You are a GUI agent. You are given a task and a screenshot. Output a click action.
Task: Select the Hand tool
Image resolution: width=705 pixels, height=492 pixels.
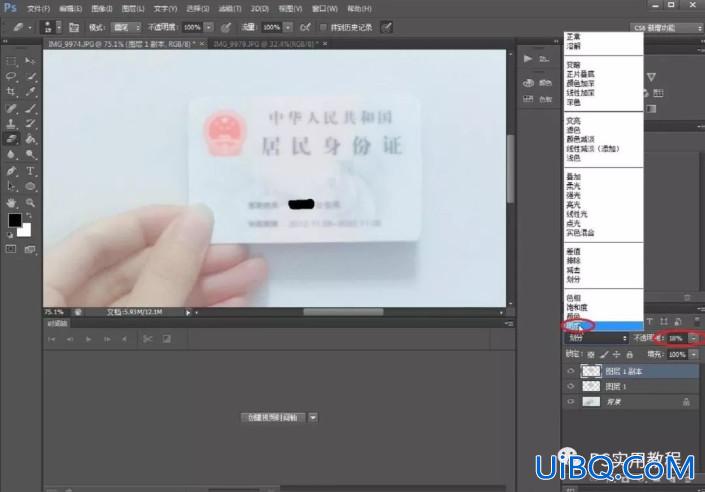point(11,203)
